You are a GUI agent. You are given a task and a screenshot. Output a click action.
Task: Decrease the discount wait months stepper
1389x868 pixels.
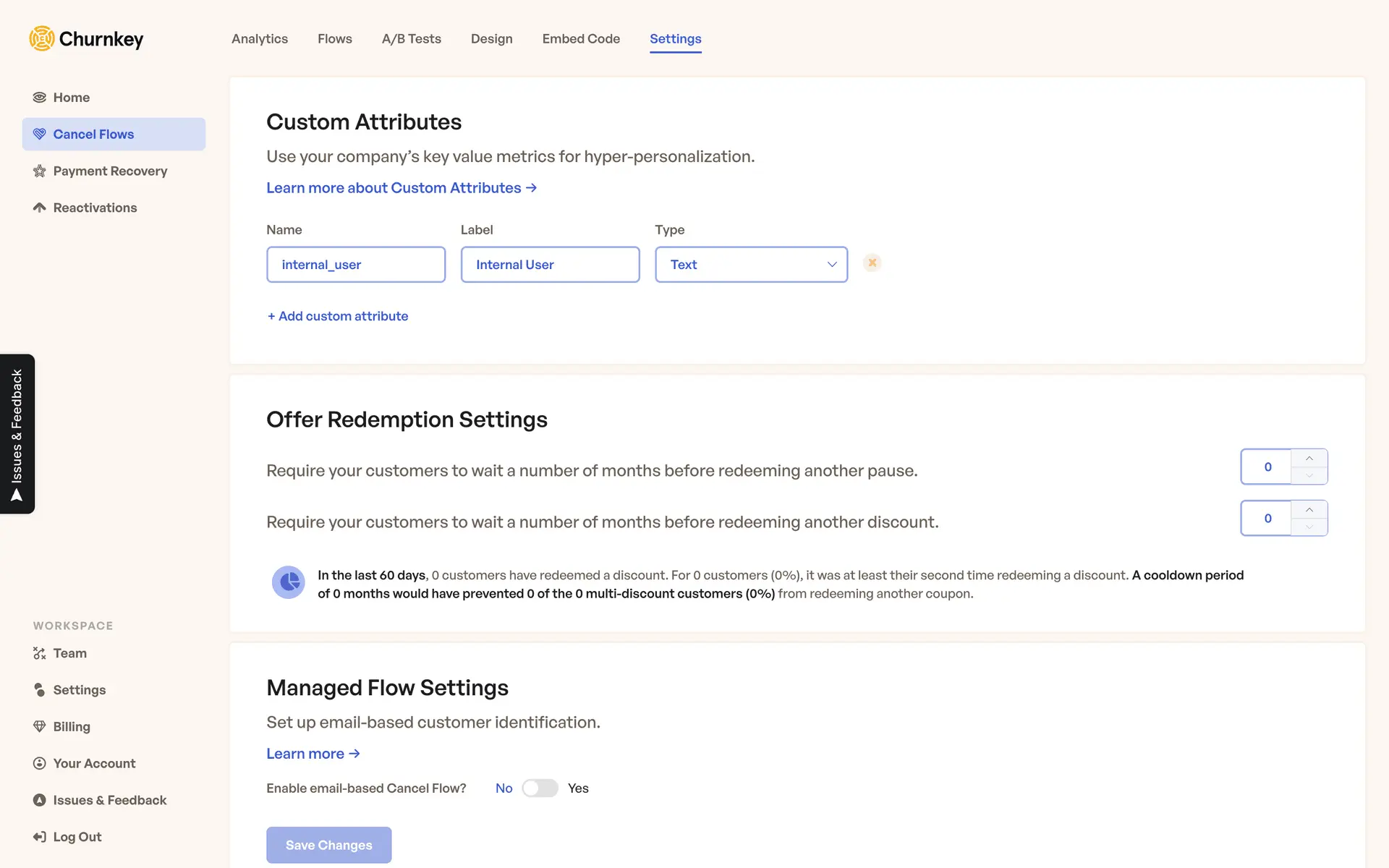tap(1309, 527)
